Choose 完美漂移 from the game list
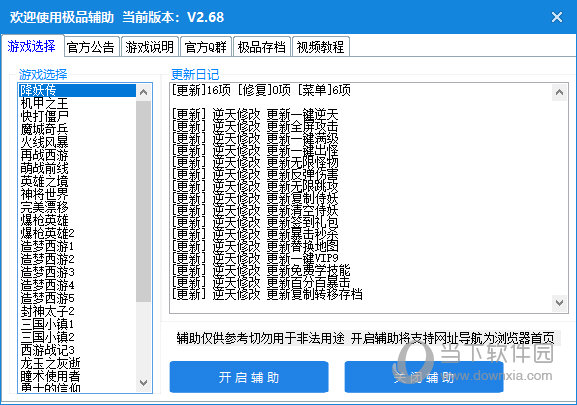The height and width of the screenshot is (405, 577). coord(77,207)
